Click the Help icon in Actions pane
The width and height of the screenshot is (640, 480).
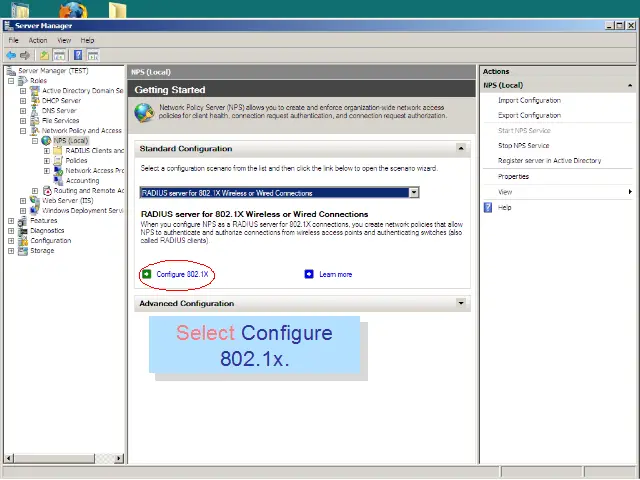pyautogui.click(x=488, y=207)
